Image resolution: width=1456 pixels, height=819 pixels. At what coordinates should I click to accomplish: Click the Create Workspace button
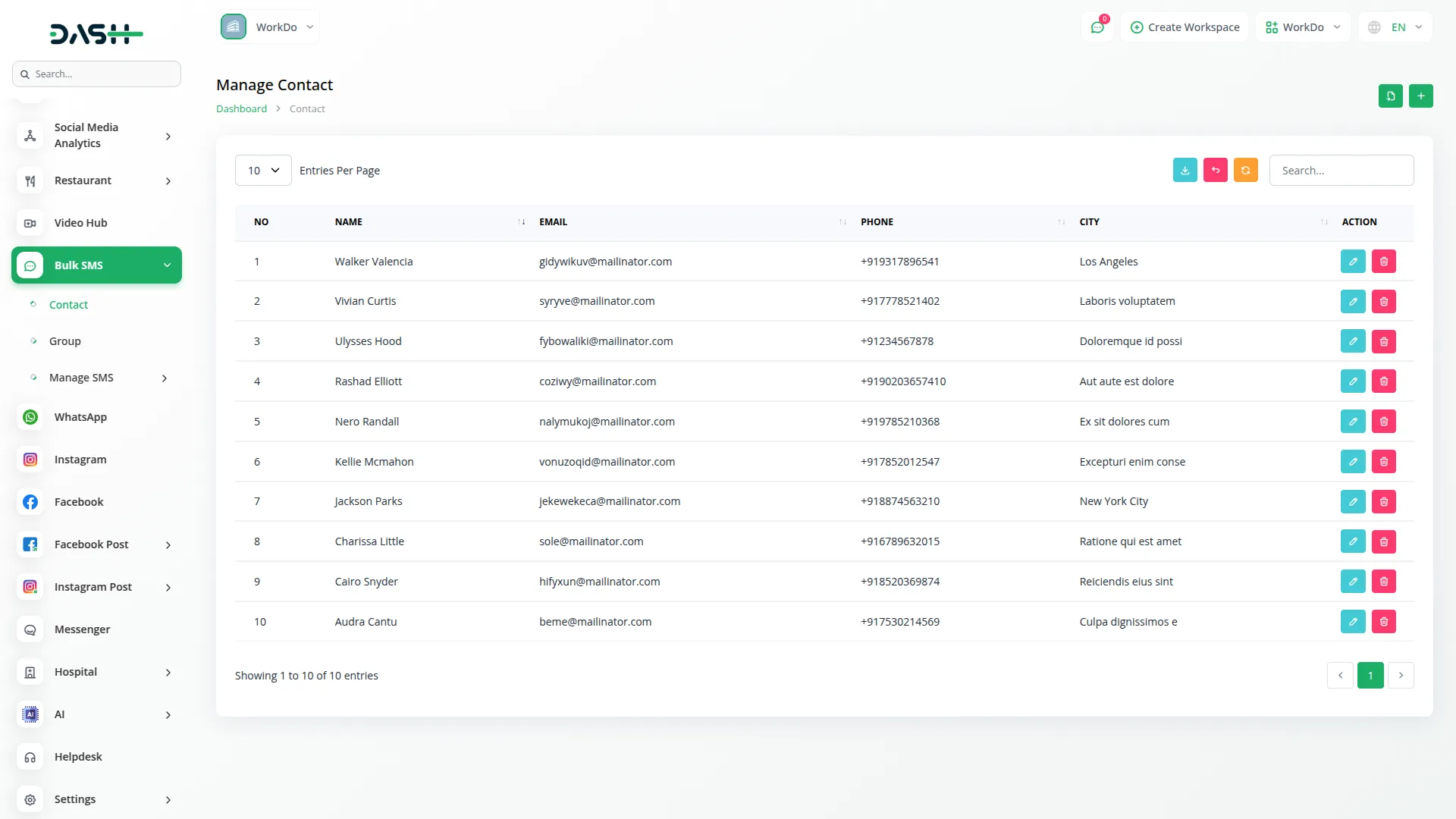point(1185,27)
